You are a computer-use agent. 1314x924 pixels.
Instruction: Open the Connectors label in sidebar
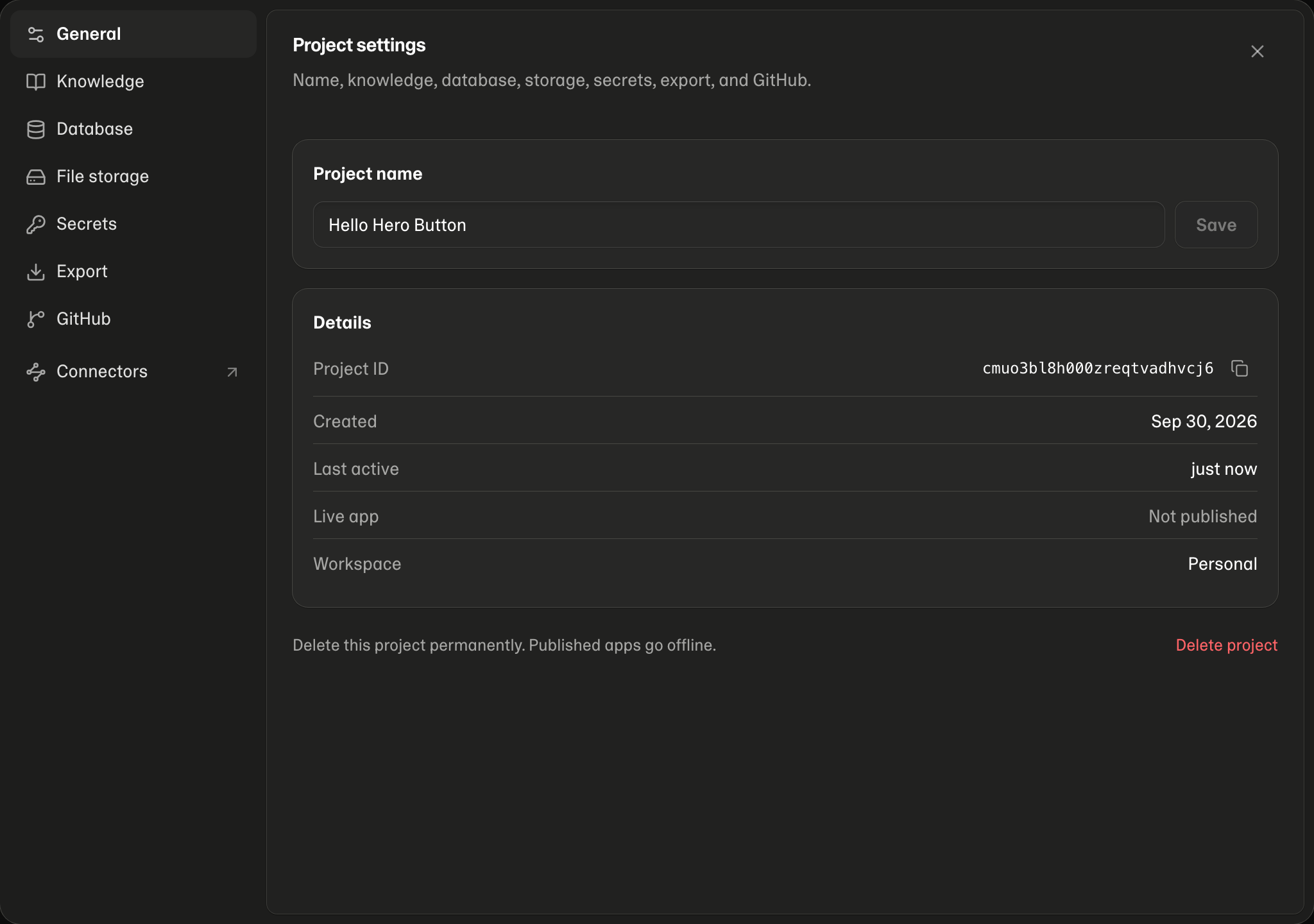pos(102,372)
